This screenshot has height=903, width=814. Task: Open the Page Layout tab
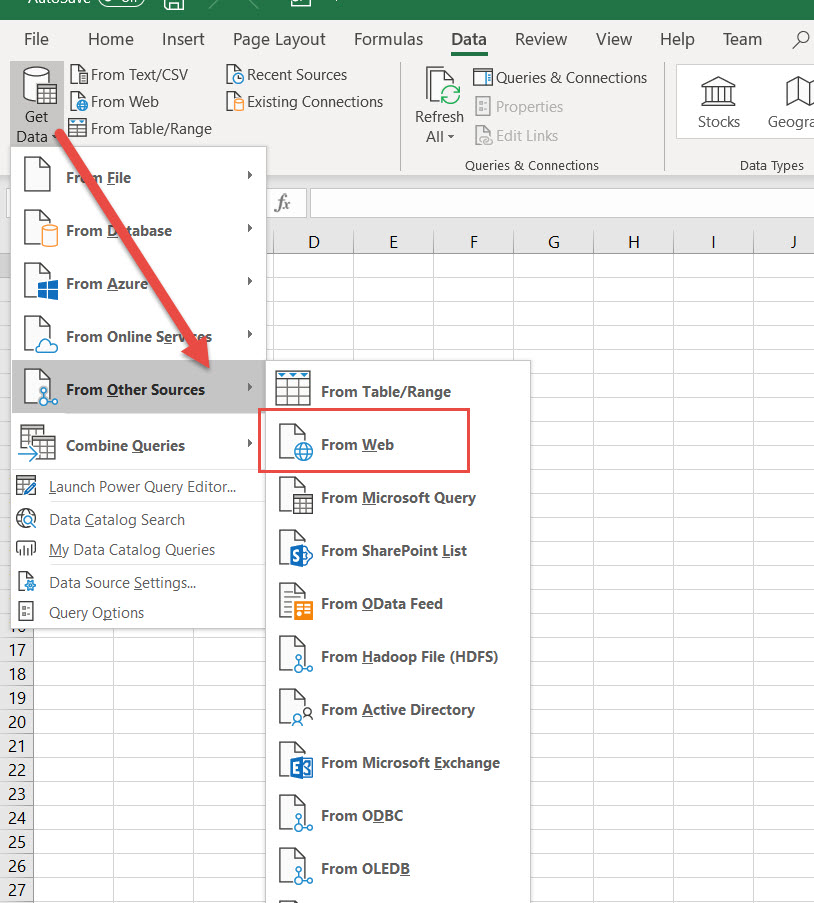(x=279, y=39)
